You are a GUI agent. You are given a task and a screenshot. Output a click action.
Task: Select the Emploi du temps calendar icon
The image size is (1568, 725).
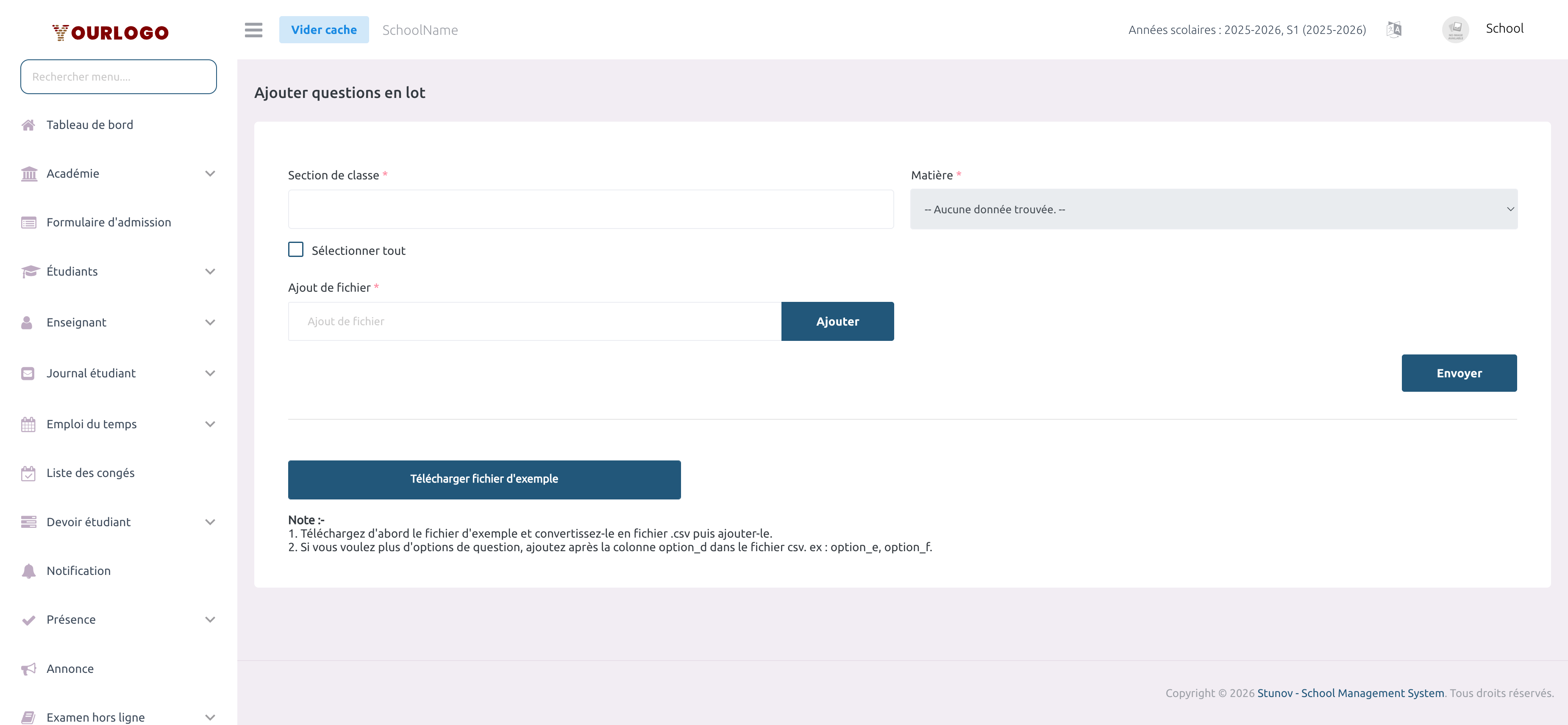29,424
